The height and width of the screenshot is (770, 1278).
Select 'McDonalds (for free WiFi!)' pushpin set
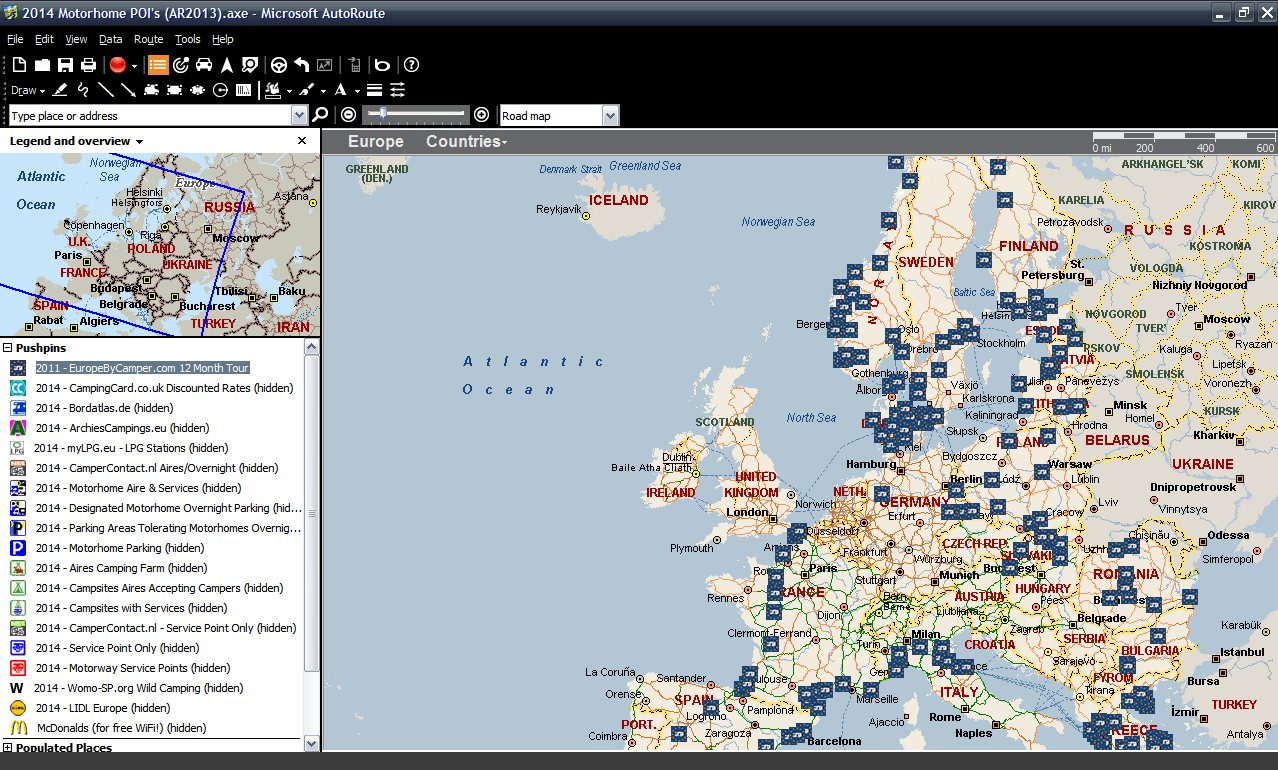[x=122, y=728]
